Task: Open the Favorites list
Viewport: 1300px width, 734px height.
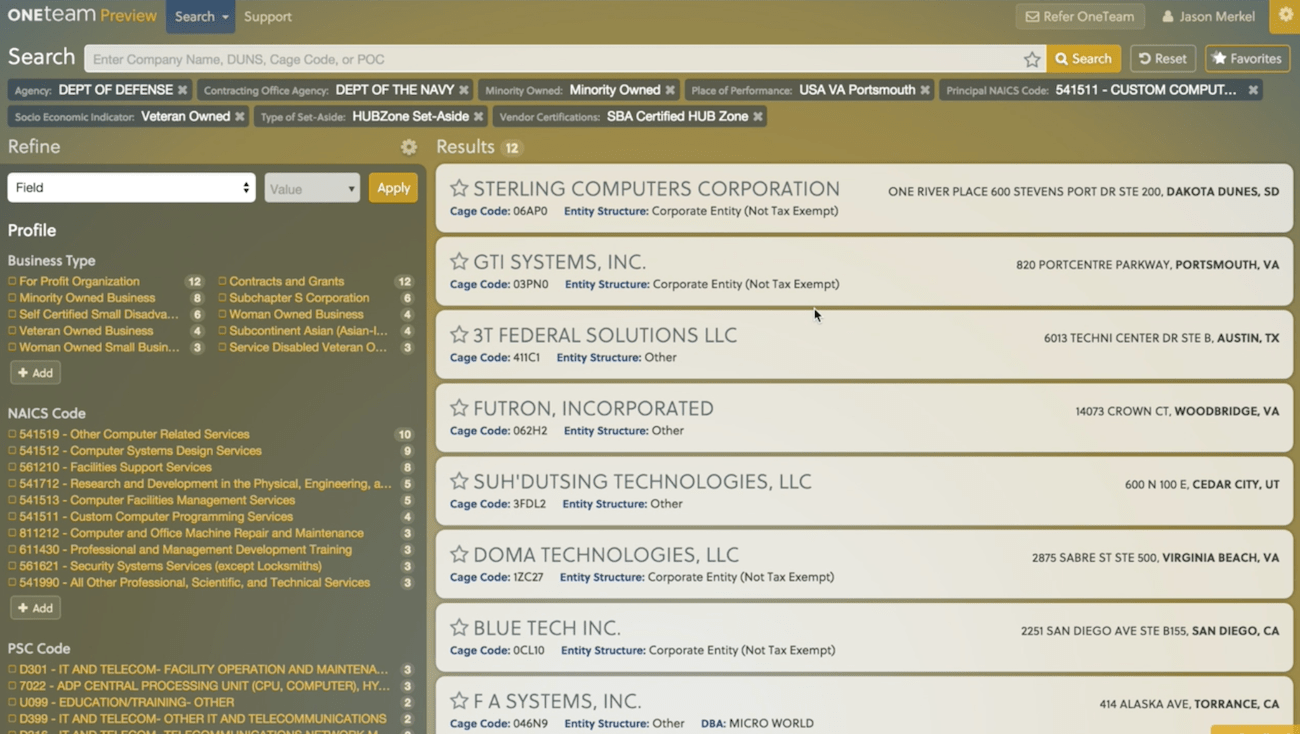Action: tap(1247, 59)
